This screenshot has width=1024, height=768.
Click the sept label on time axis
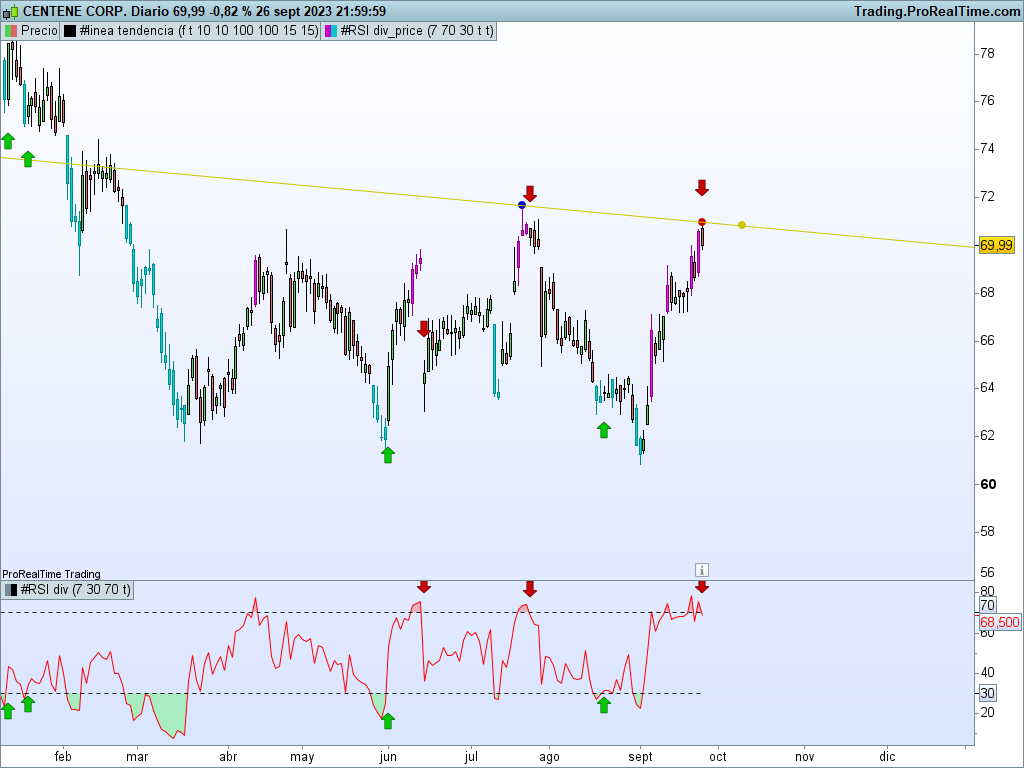[x=640, y=757]
